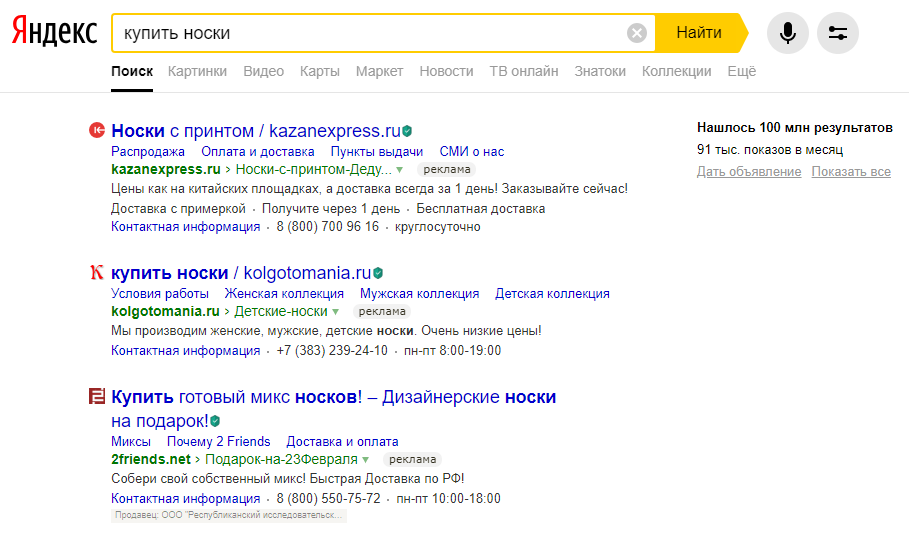Open the 'Мужская коллекция' sitelink
The image size is (909, 533).
(420, 293)
